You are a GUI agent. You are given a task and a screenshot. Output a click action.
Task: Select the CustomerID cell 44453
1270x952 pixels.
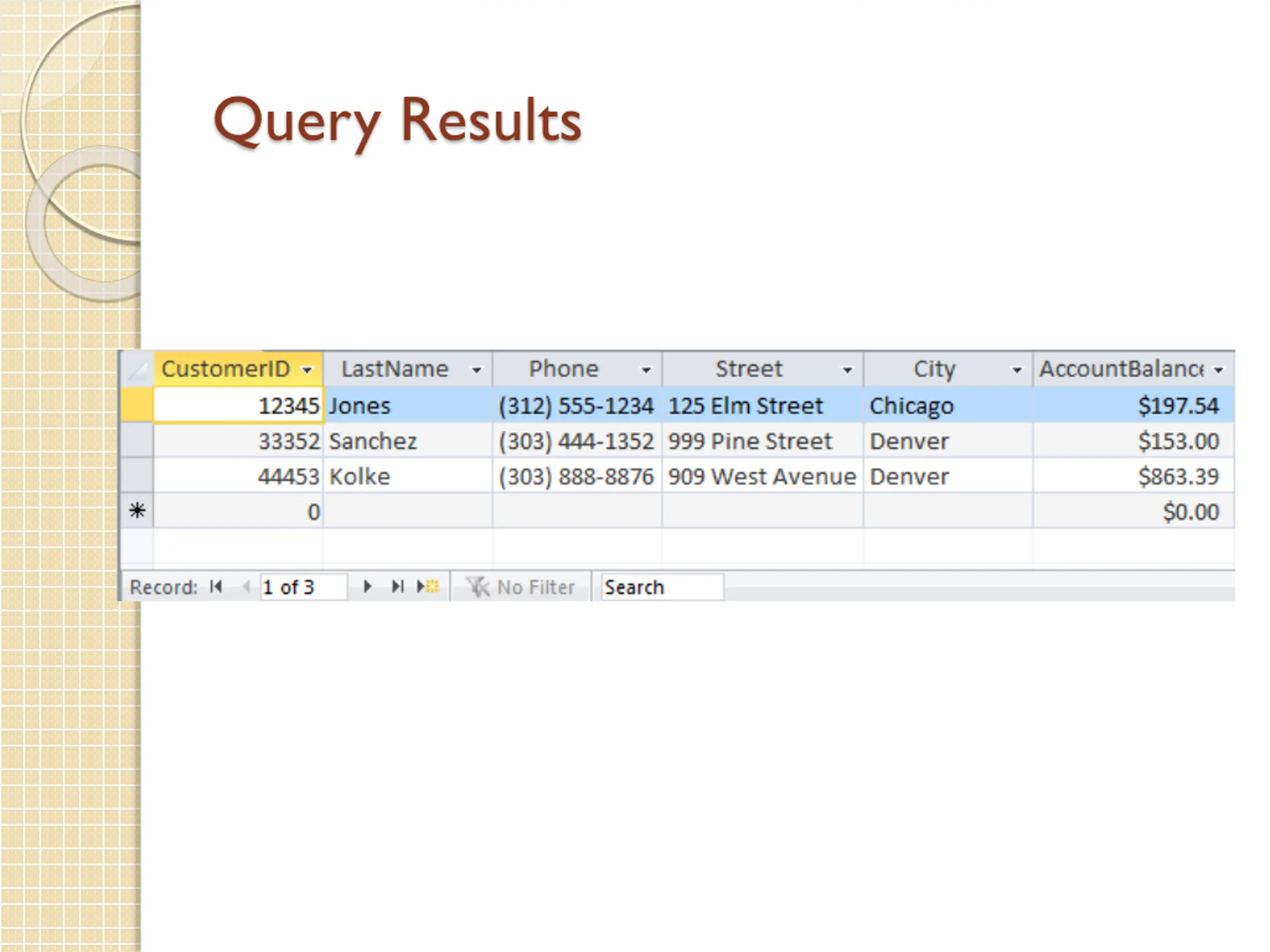[x=238, y=476]
